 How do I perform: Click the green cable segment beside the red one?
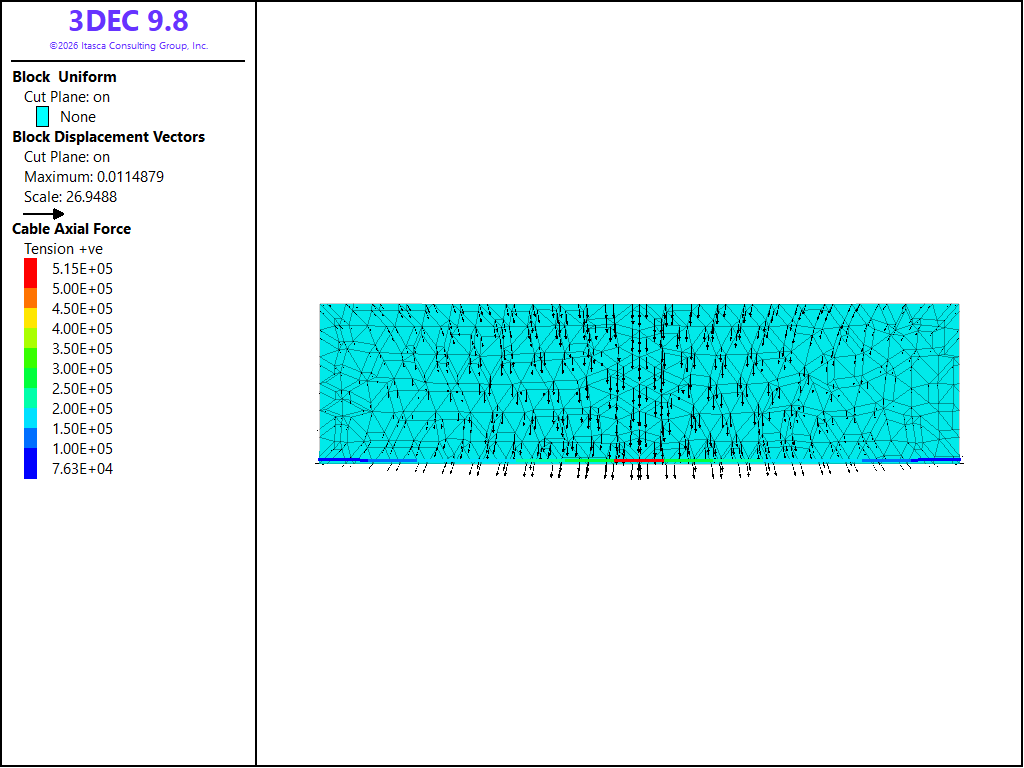688,461
